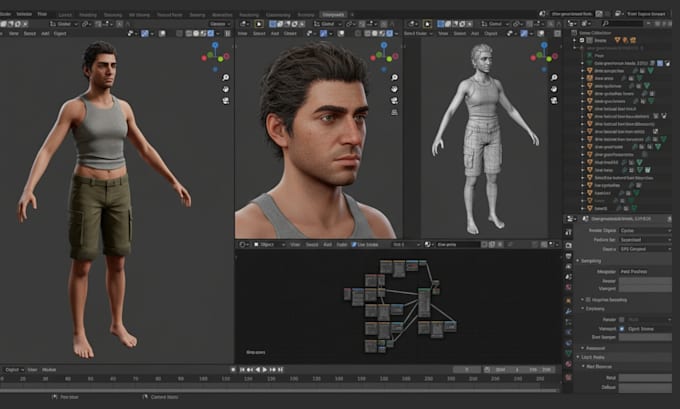The width and height of the screenshot is (680, 409).
Task: Click top blue Z axis on full-body viewport gizmo
Action: [x=215, y=45]
